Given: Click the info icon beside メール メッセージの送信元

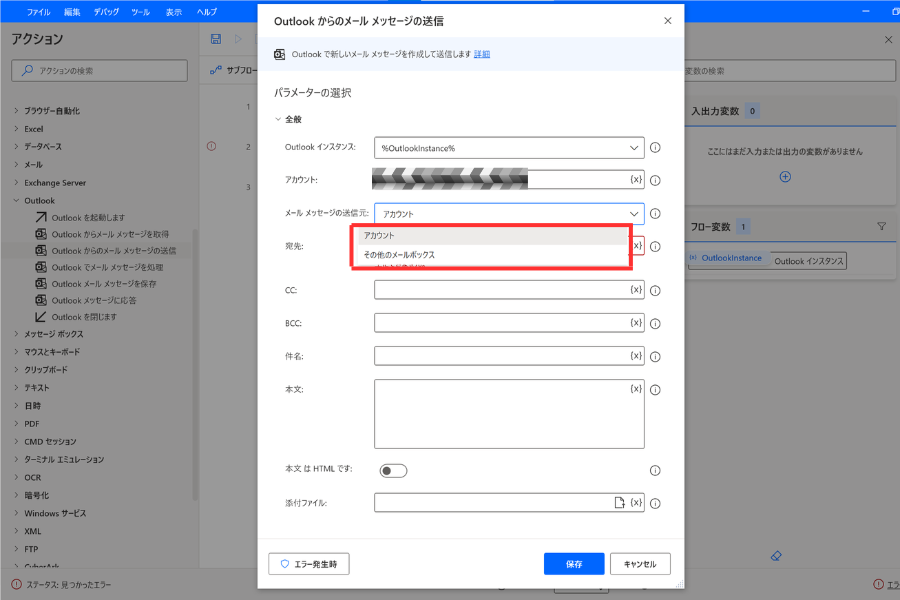Looking at the screenshot, I should pyautogui.click(x=655, y=214).
